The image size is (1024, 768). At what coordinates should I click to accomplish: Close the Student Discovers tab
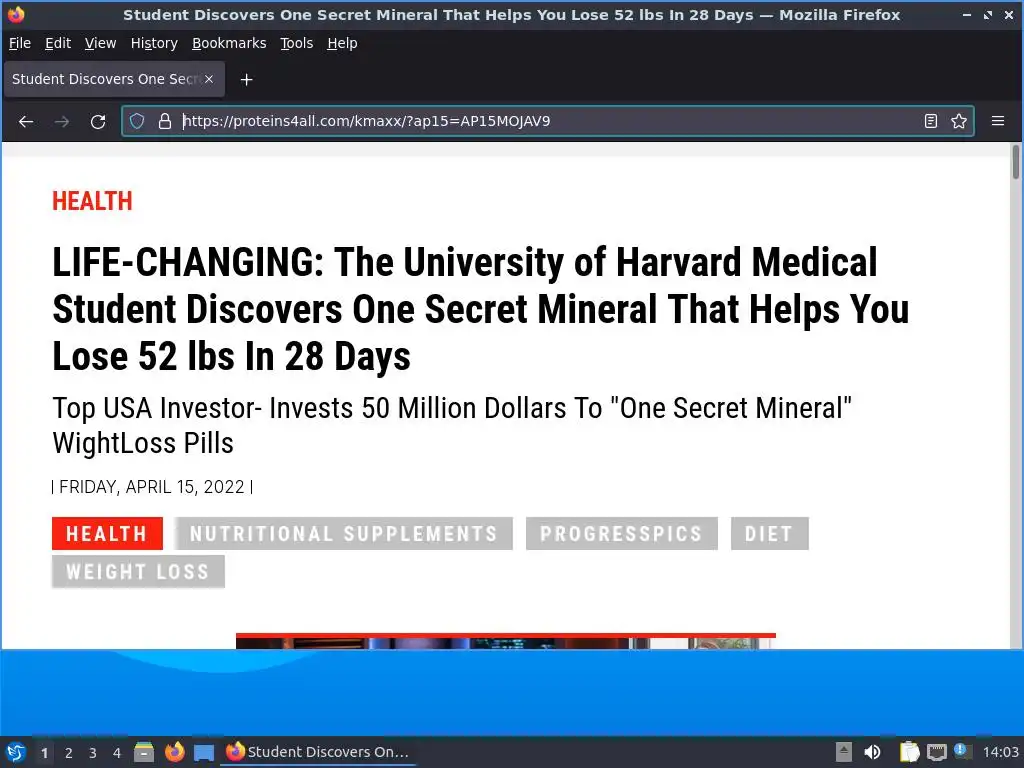click(x=209, y=79)
